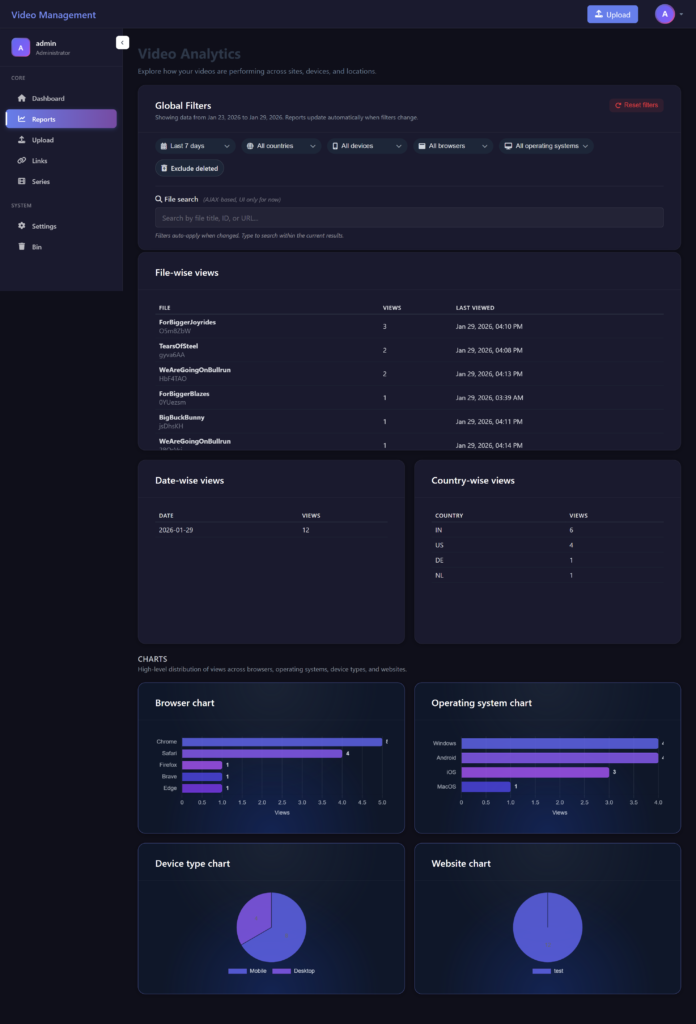Click the admin avatar in sidebar
The image size is (696, 1024).
pyautogui.click(x=20, y=47)
